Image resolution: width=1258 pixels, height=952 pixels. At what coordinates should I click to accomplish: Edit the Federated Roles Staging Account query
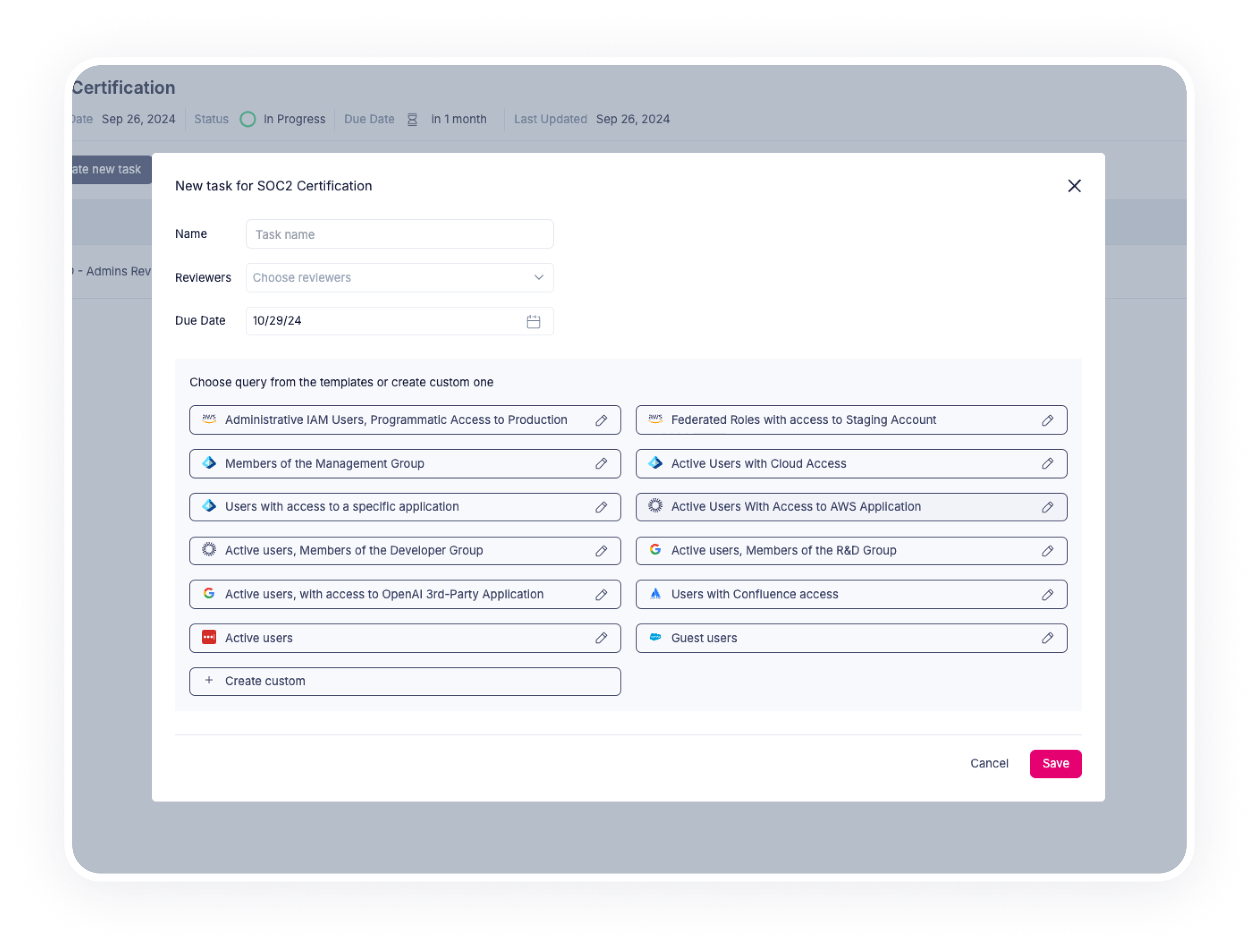pos(1048,420)
